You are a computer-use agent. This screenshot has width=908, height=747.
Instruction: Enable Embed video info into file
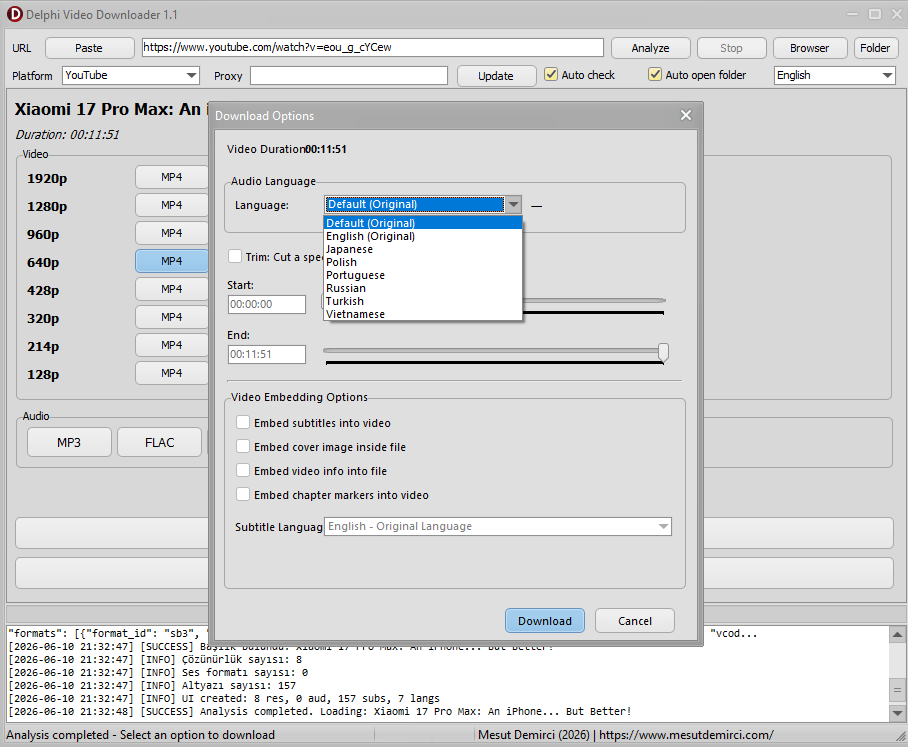pyautogui.click(x=243, y=471)
